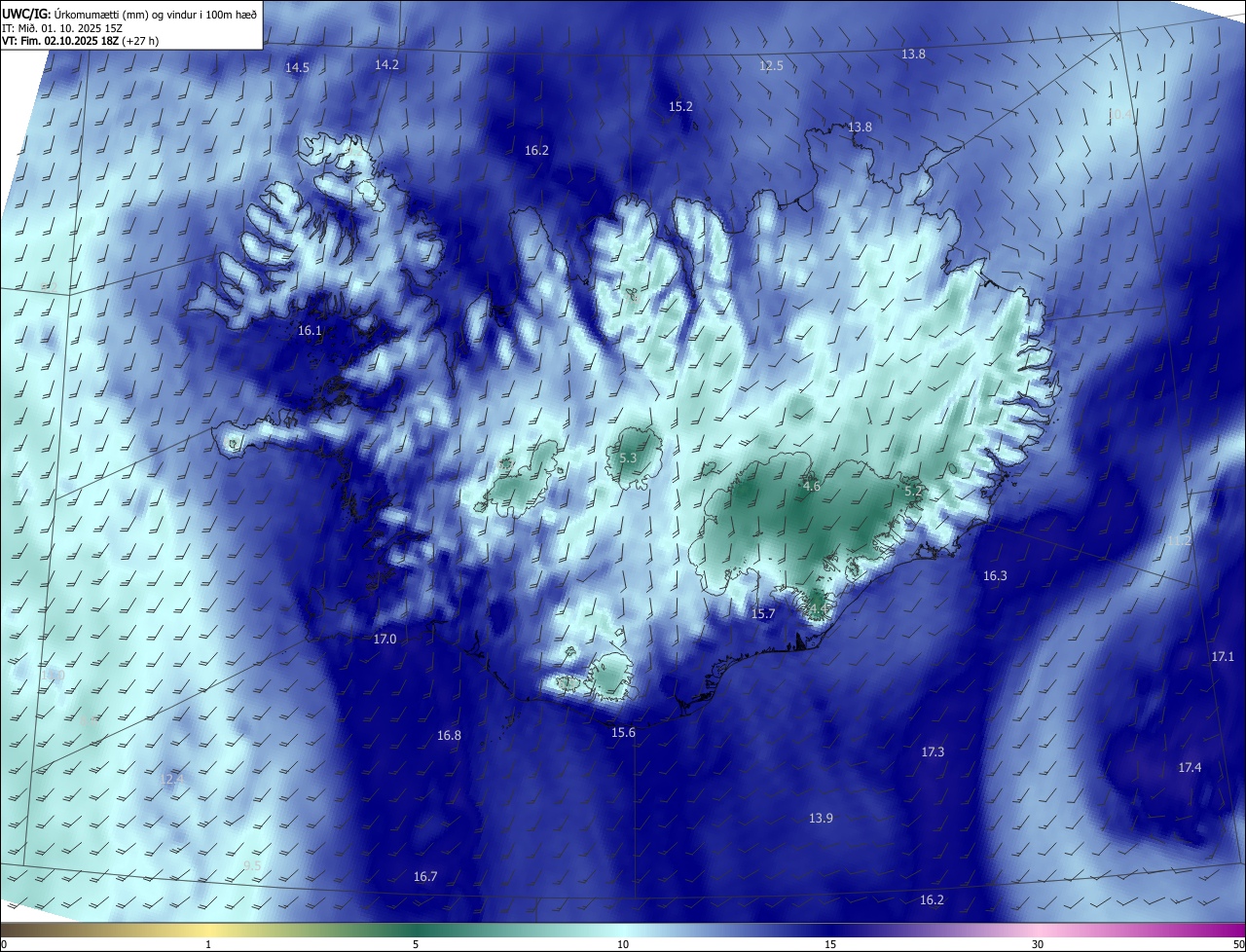
Task: Click the 16.8 value label
Action: 449,736
